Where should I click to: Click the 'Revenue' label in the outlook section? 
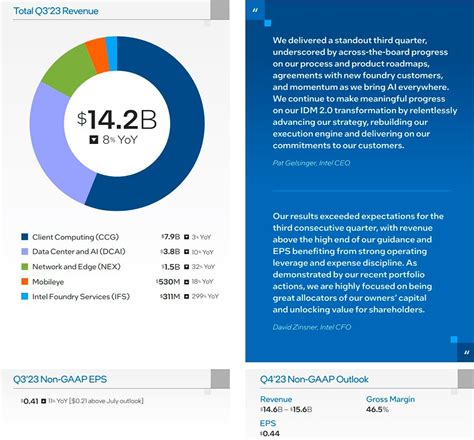pyautogui.click(x=276, y=399)
